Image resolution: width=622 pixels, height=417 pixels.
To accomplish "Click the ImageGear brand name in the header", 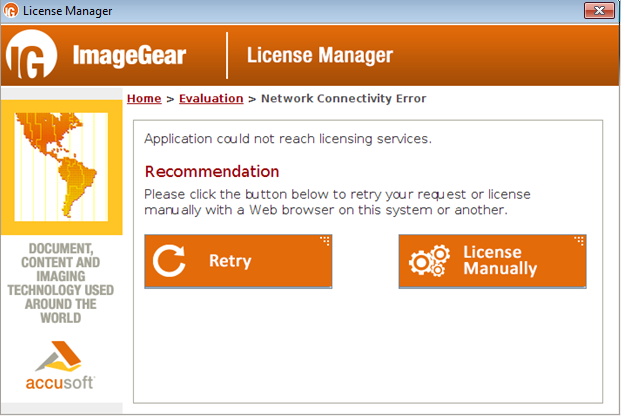I will tap(129, 56).
